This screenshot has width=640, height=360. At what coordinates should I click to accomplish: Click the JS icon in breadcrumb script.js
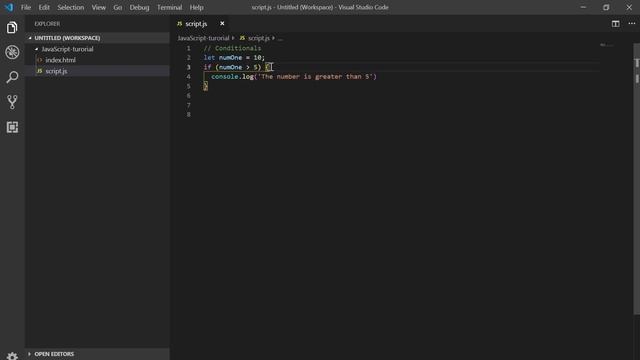[x=242, y=38]
